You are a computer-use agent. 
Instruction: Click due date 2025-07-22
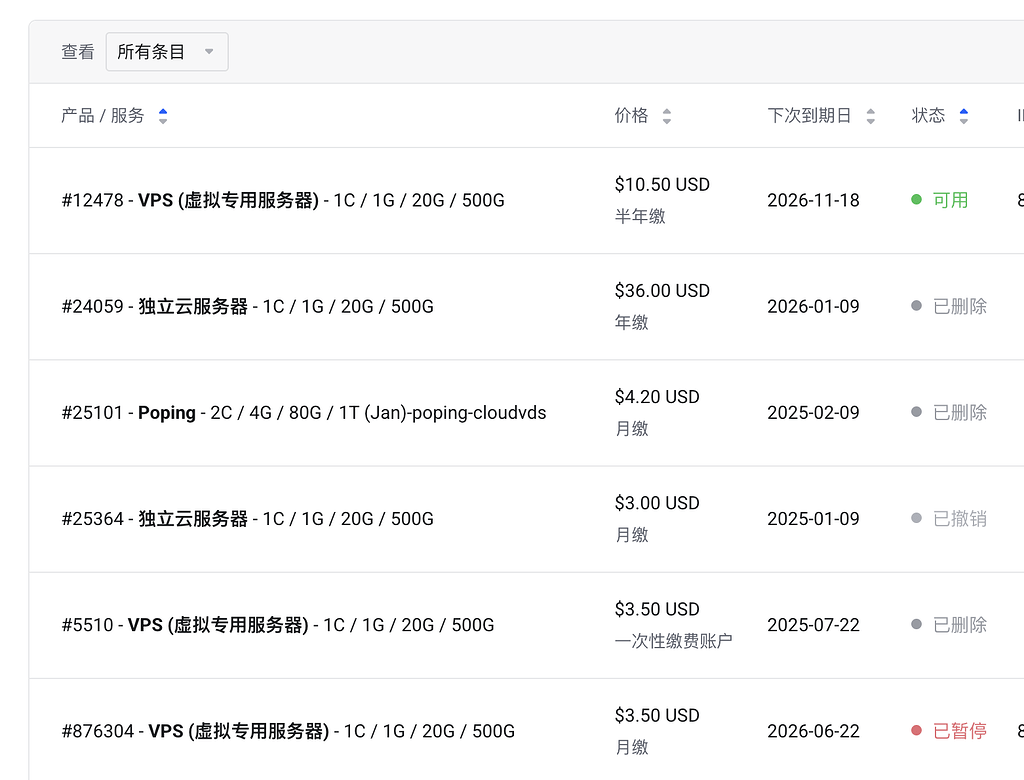click(x=813, y=625)
